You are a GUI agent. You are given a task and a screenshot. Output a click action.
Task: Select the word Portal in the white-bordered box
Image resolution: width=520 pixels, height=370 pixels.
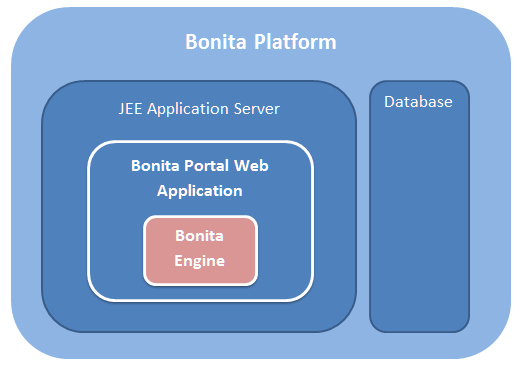pos(207,166)
